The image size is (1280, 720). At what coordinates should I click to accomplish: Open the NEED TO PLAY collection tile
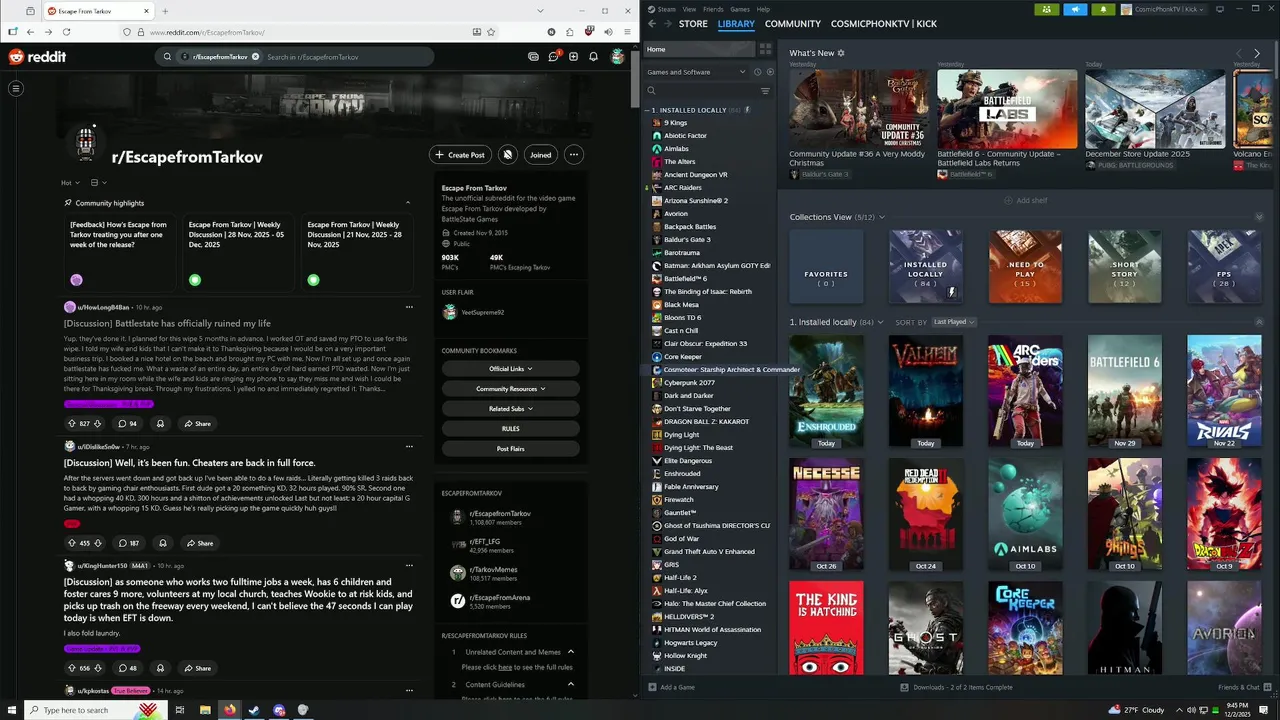[x=1025, y=267]
